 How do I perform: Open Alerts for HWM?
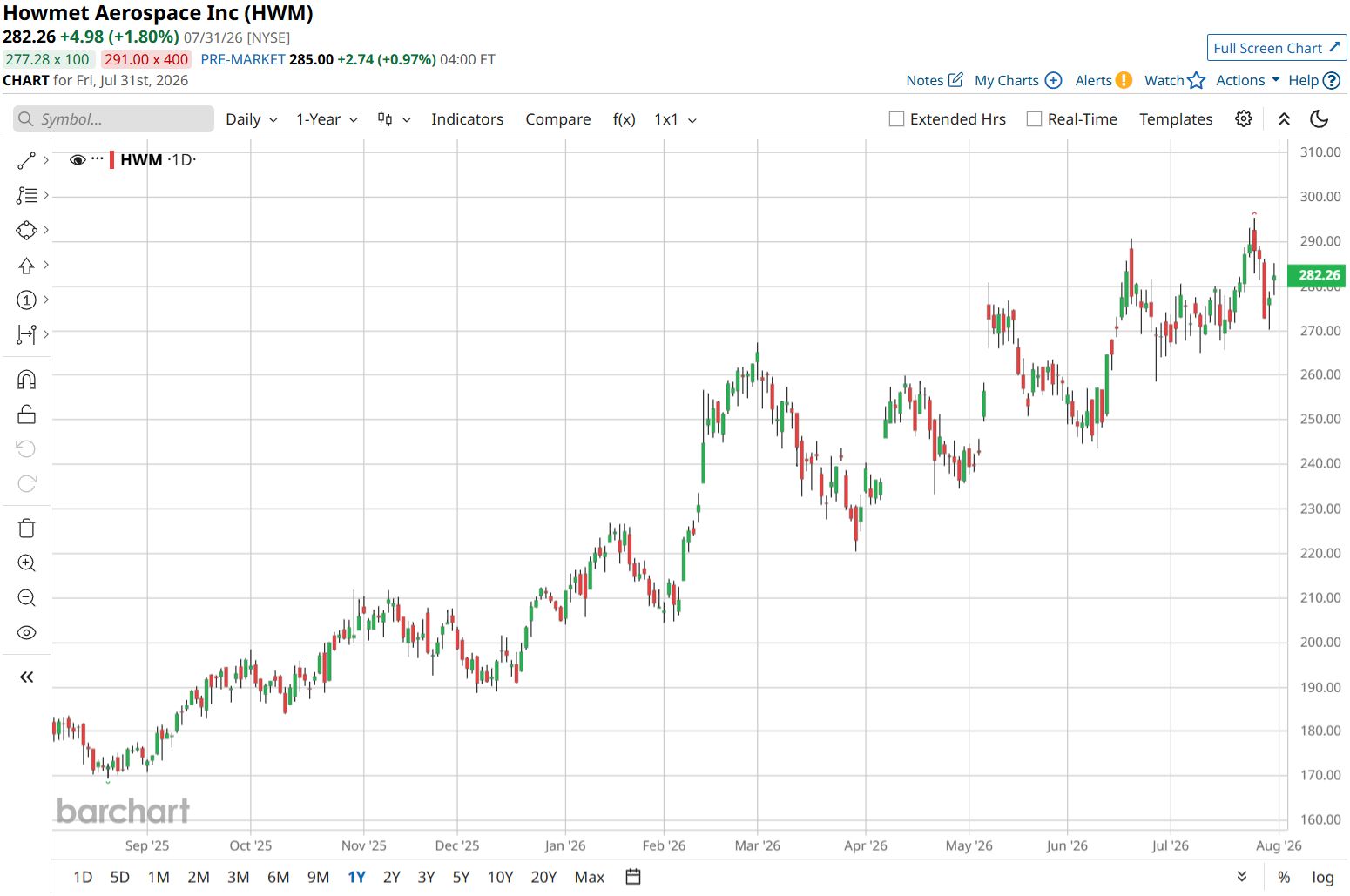(1103, 80)
